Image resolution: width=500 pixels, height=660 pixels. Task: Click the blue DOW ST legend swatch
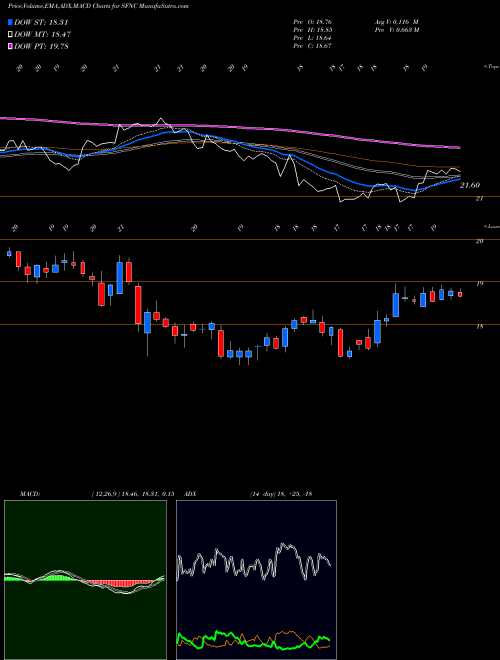(x=10, y=22)
